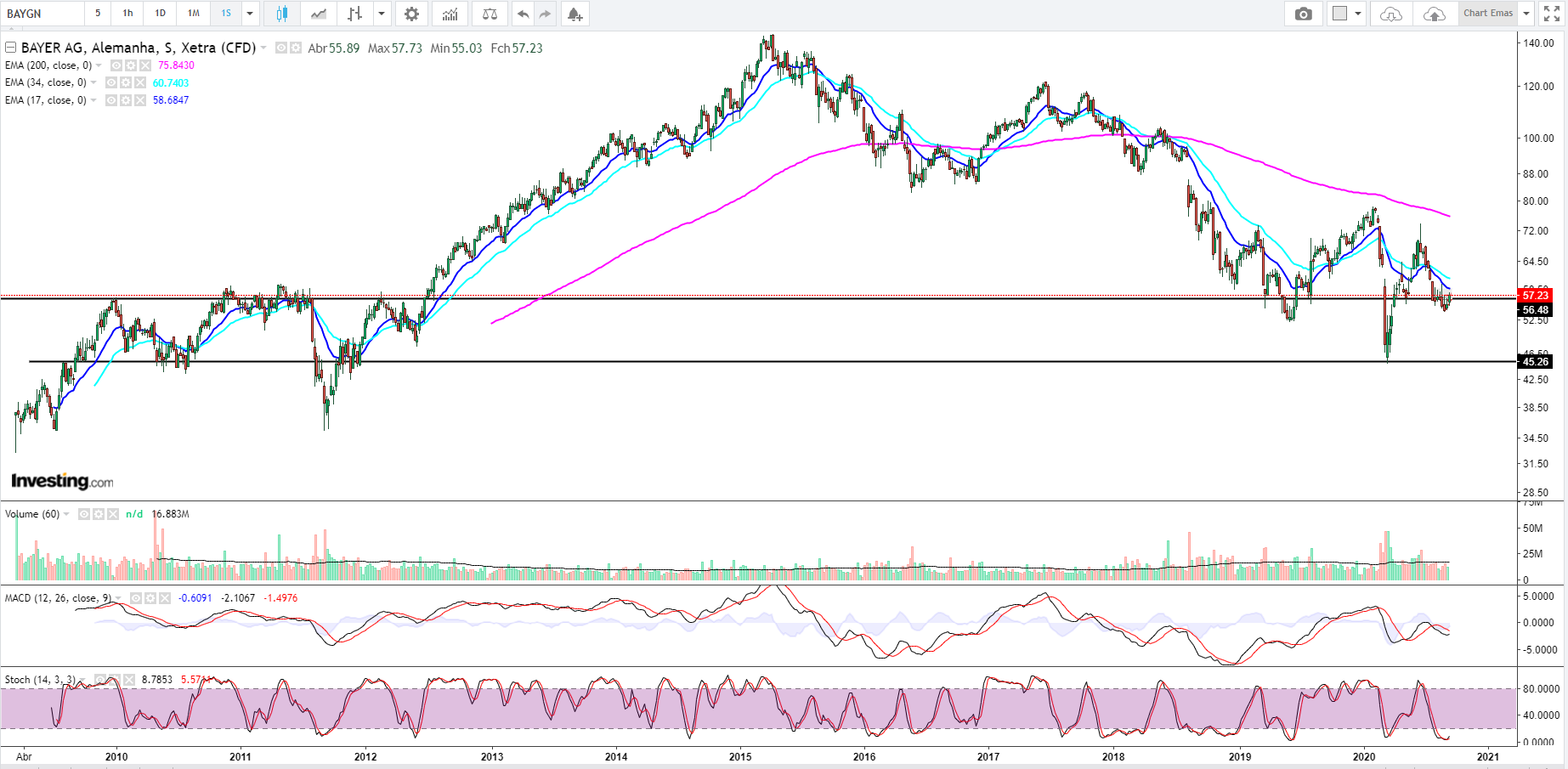Open chart properties gear in top toolbar

411,14
